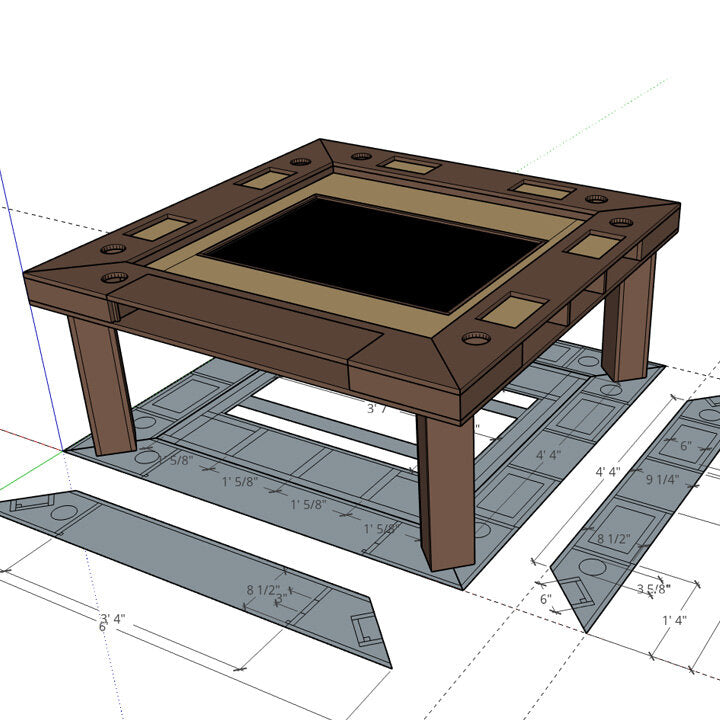Click the 9 1/4" dimension label
The image size is (720, 720).
[x=662, y=480]
